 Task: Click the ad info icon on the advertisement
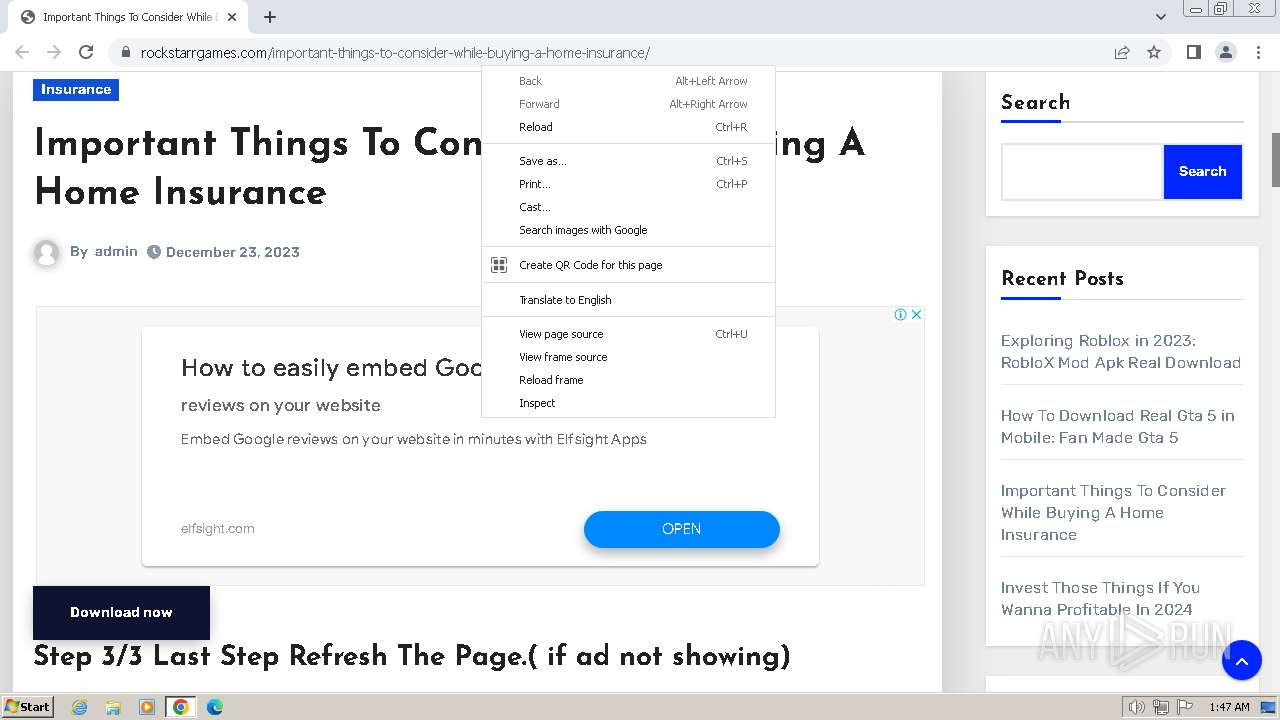click(900, 314)
